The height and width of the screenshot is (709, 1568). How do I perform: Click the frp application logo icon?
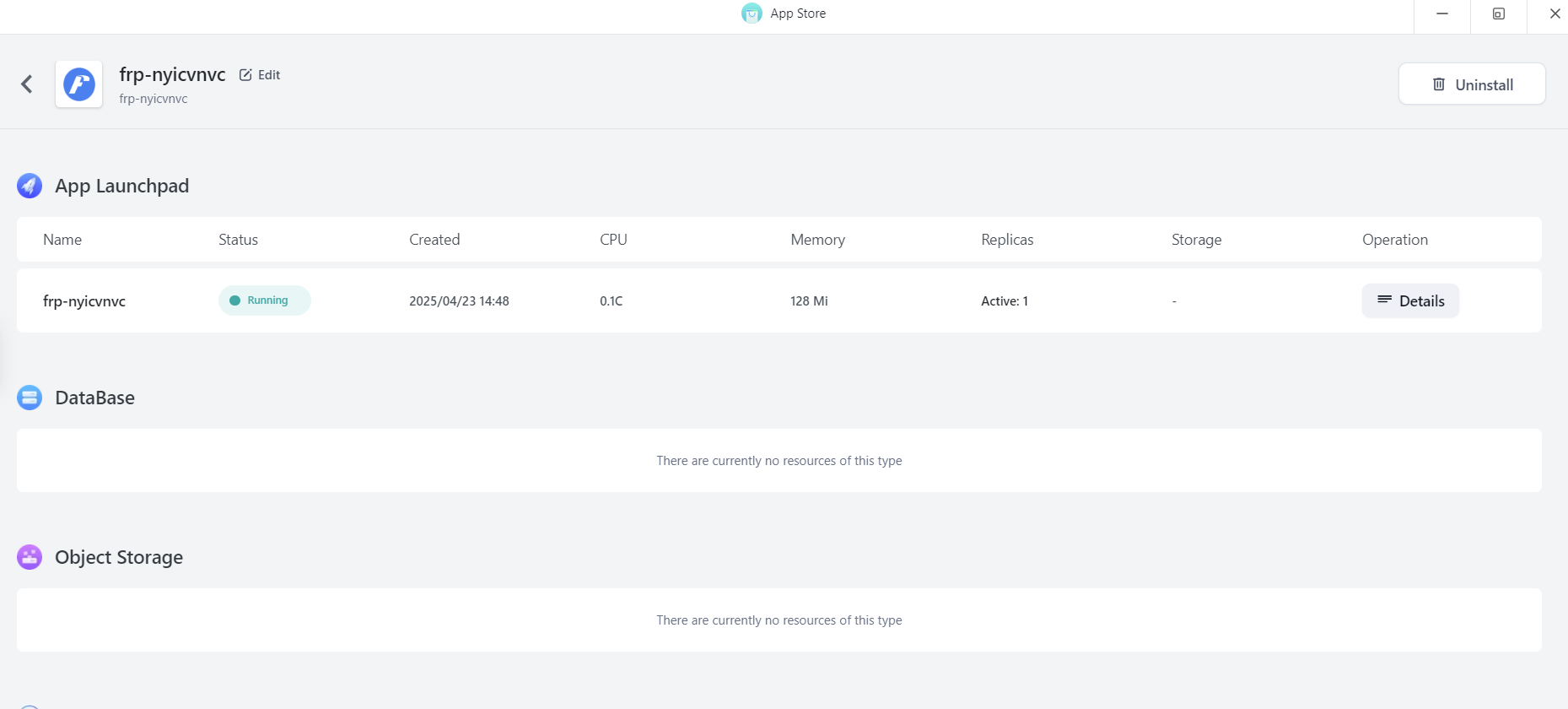click(x=79, y=84)
